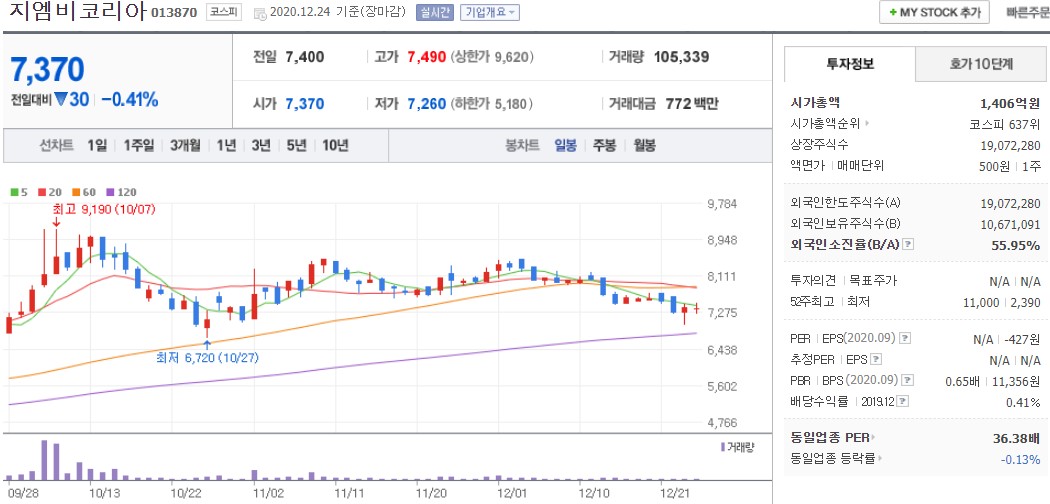Click the 상장주식수 19,072,280 value
Image resolution: width=1050 pixels, height=504 pixels.
[x=1009, y=145]
